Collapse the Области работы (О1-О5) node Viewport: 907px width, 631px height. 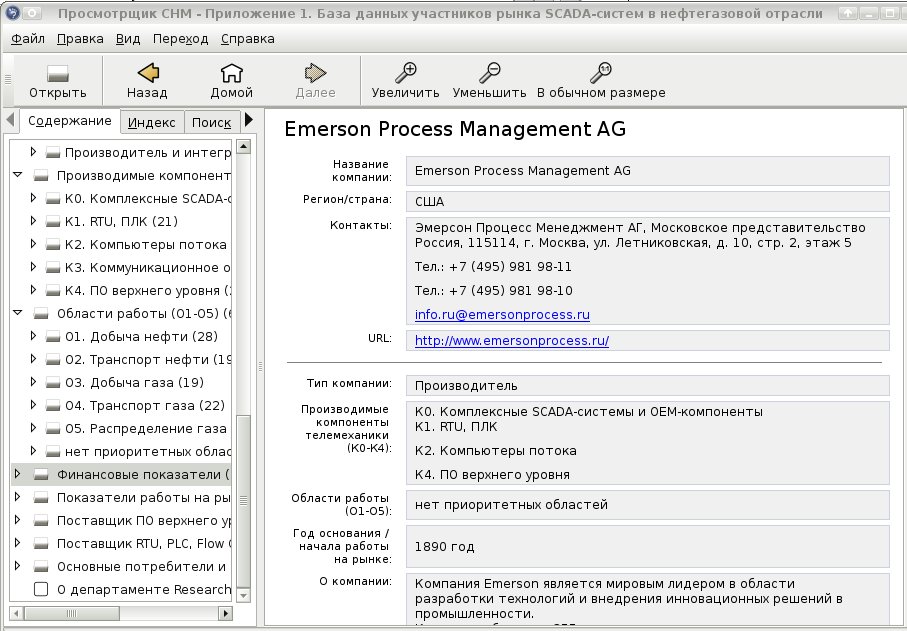pyautogui.click(x=17, y=313)
